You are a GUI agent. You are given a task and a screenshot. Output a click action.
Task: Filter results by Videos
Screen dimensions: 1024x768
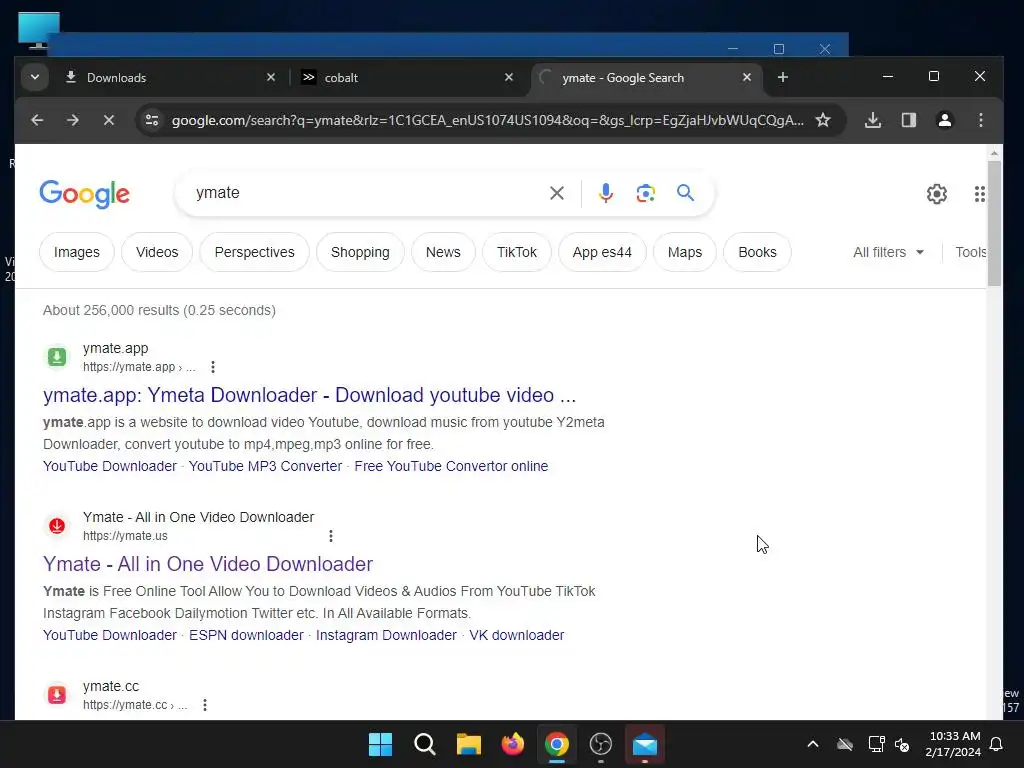coord(157,252)
